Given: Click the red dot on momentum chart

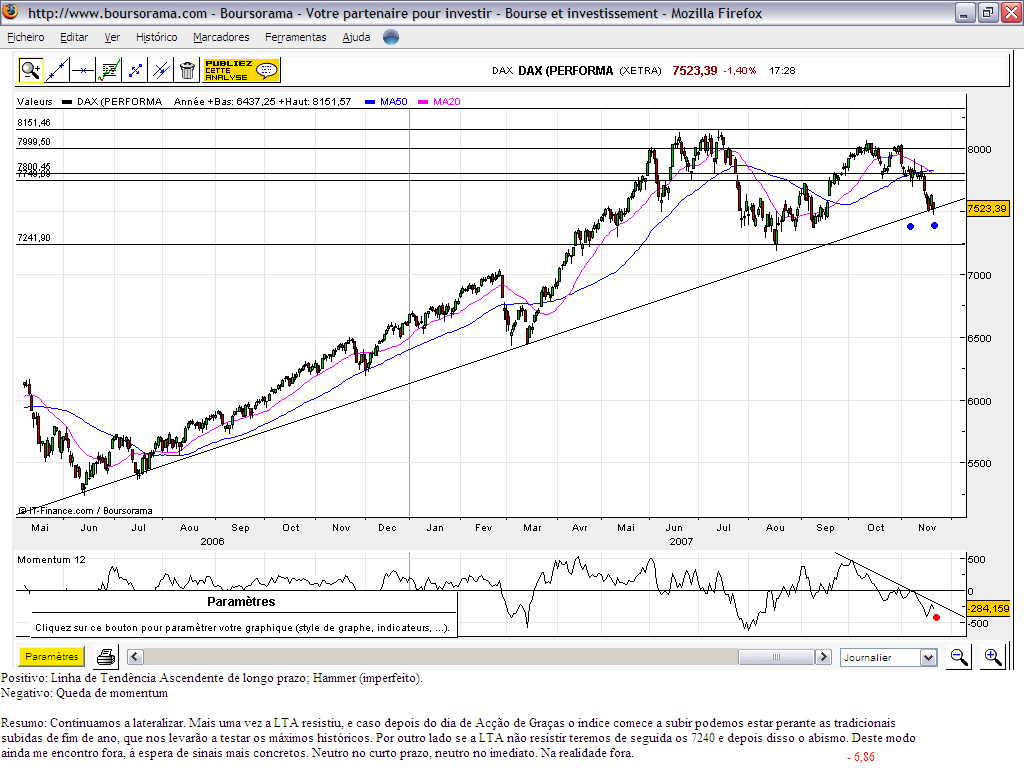Looking at the screenshot, I should [936, 617].
